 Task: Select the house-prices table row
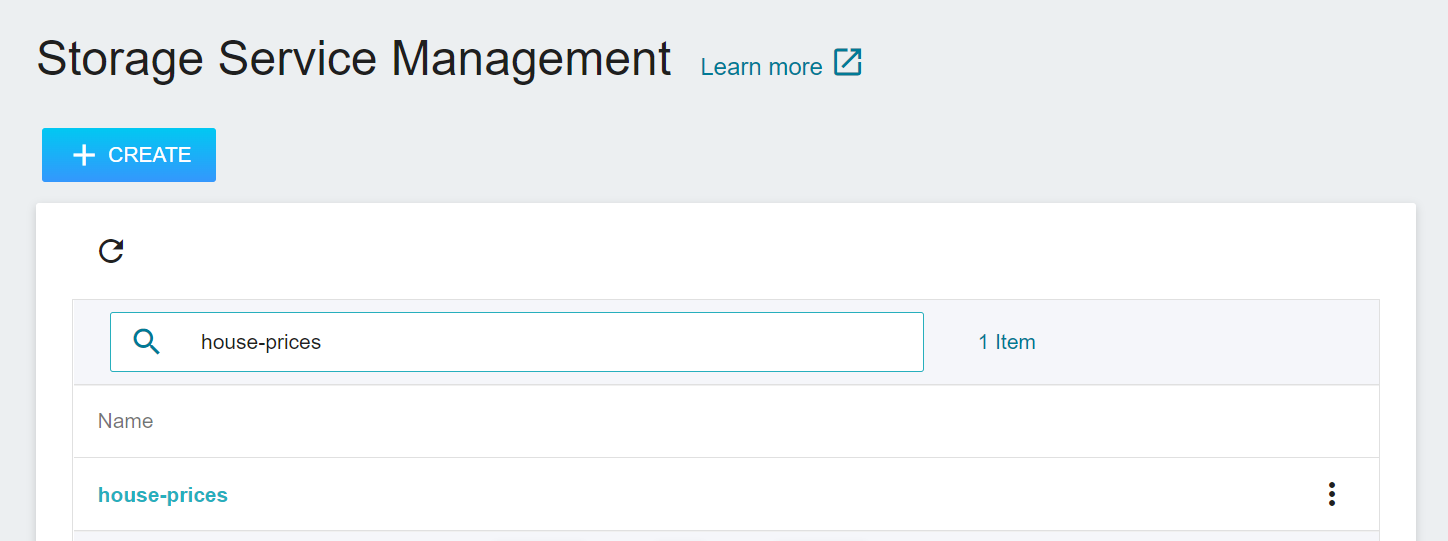[726, 494]
